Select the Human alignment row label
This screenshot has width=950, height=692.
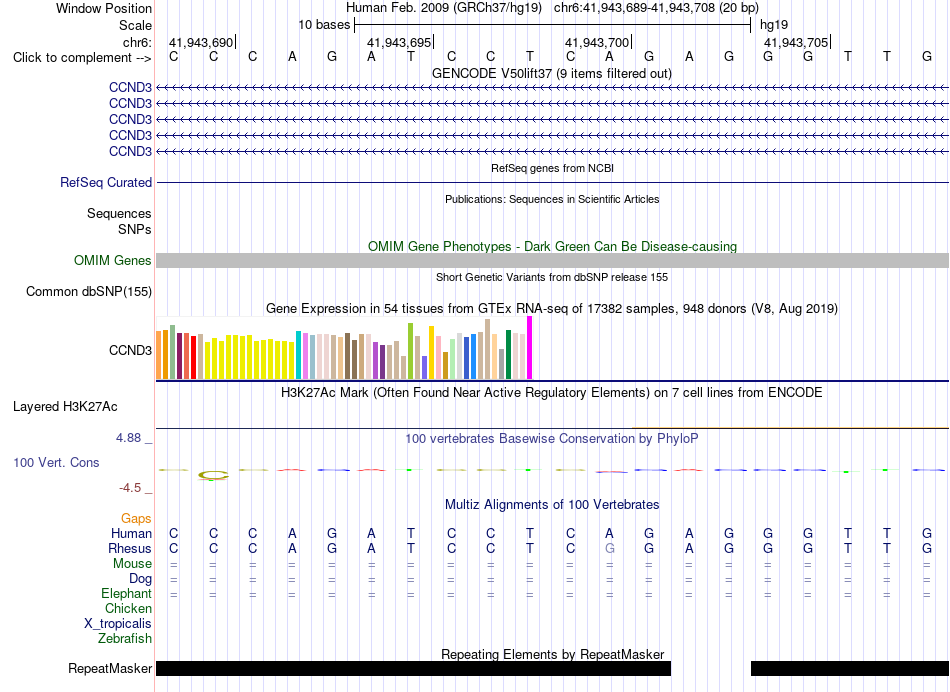click(x=131, y=533)
